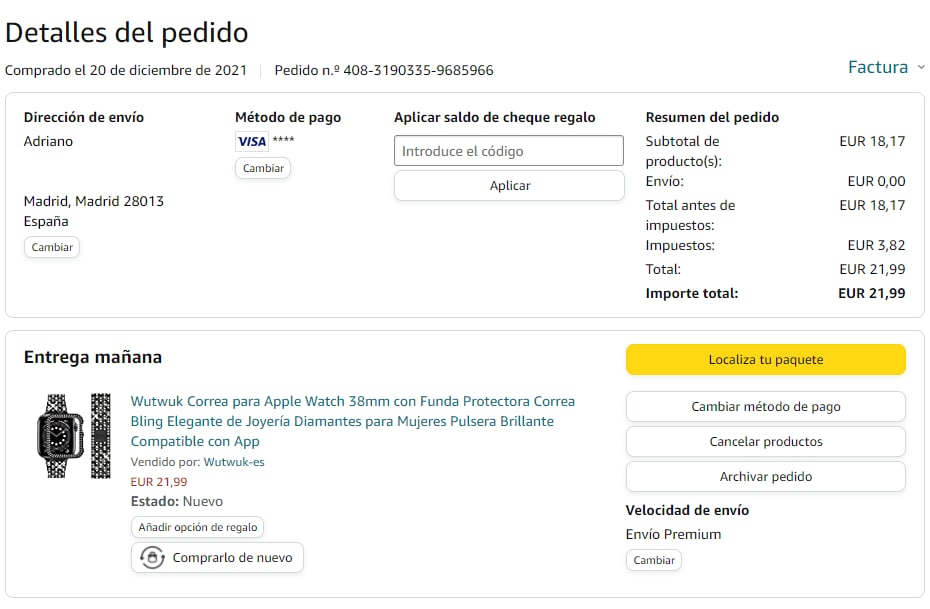Archive the order with Archivar pedido
Image resolution: width=930 pixels, height=609 pixels.
765,477
